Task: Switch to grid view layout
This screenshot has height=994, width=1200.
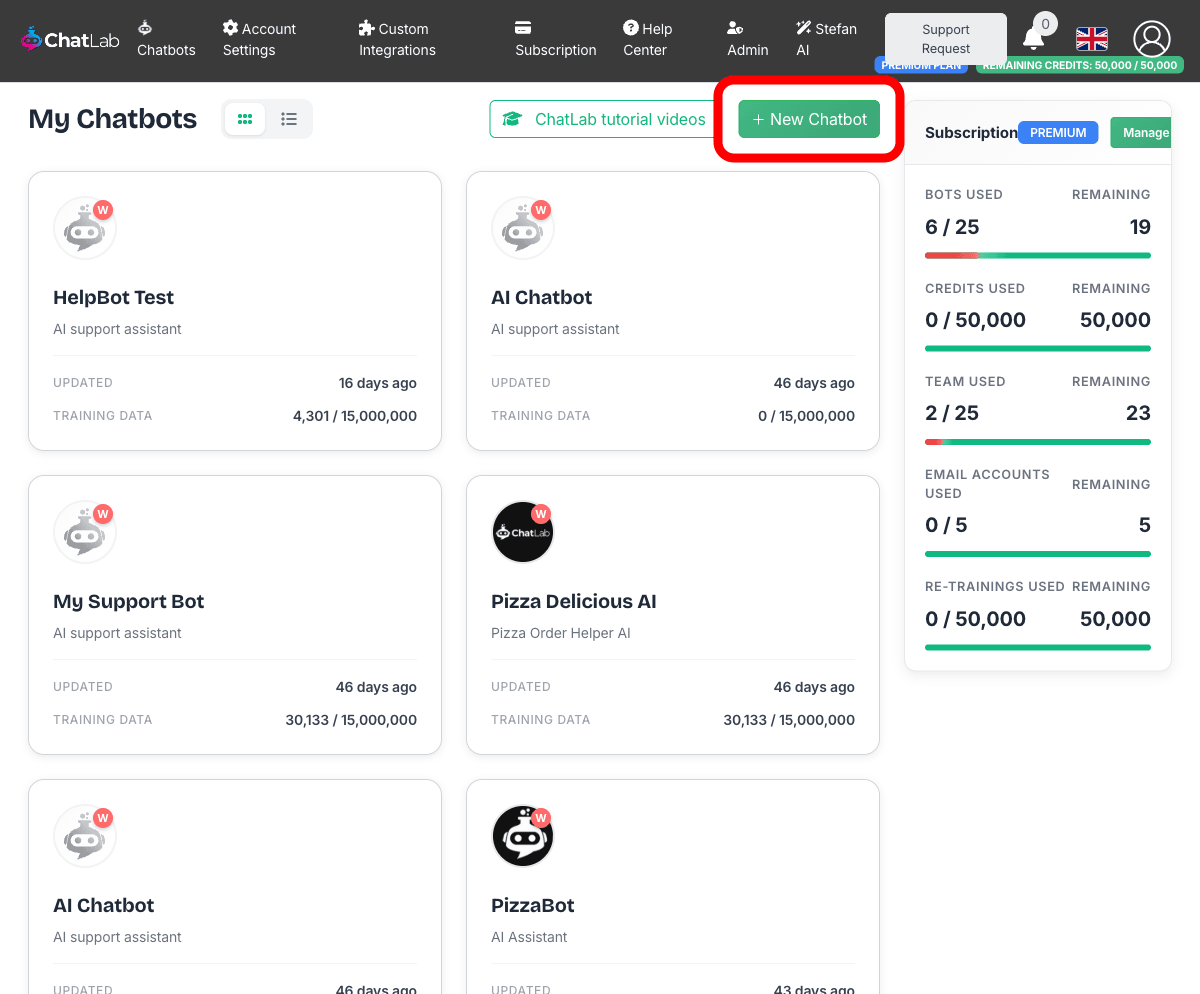Action: coord(245,119)
